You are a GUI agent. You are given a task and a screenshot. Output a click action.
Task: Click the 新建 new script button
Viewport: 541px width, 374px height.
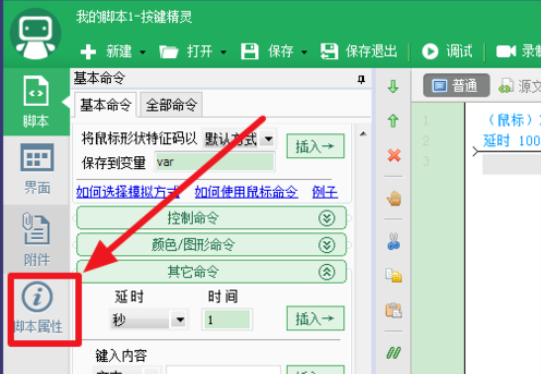point(106,52)
